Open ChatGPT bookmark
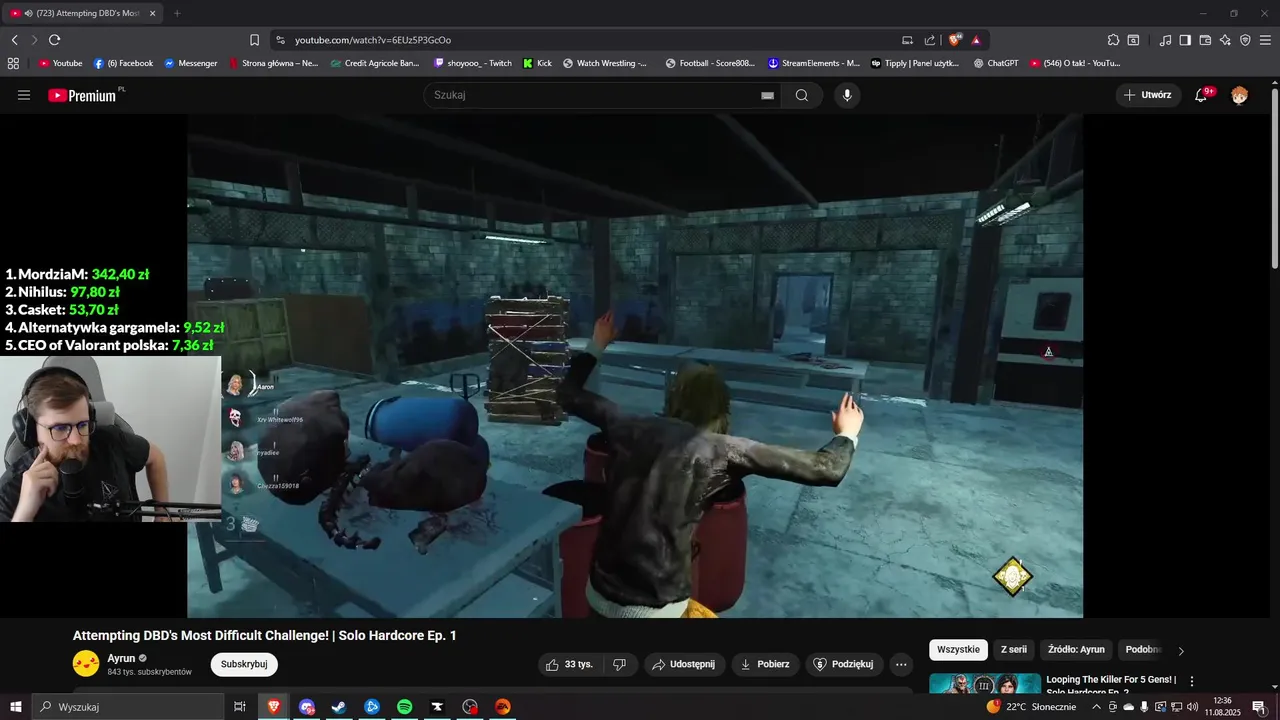The width and height of the screenshot is (1280, 720). click(996, 63)
